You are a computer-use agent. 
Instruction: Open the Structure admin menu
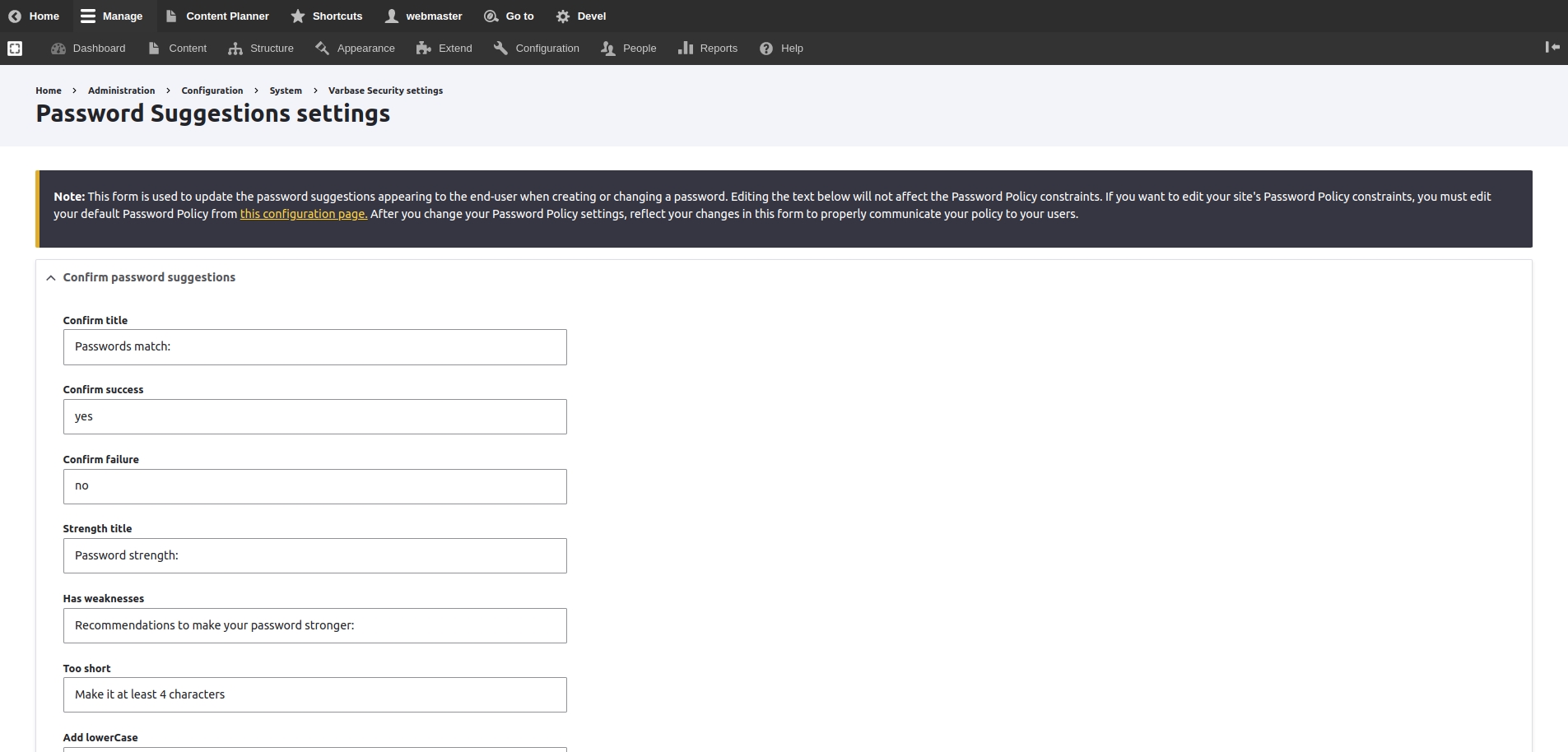coord(261,49)
